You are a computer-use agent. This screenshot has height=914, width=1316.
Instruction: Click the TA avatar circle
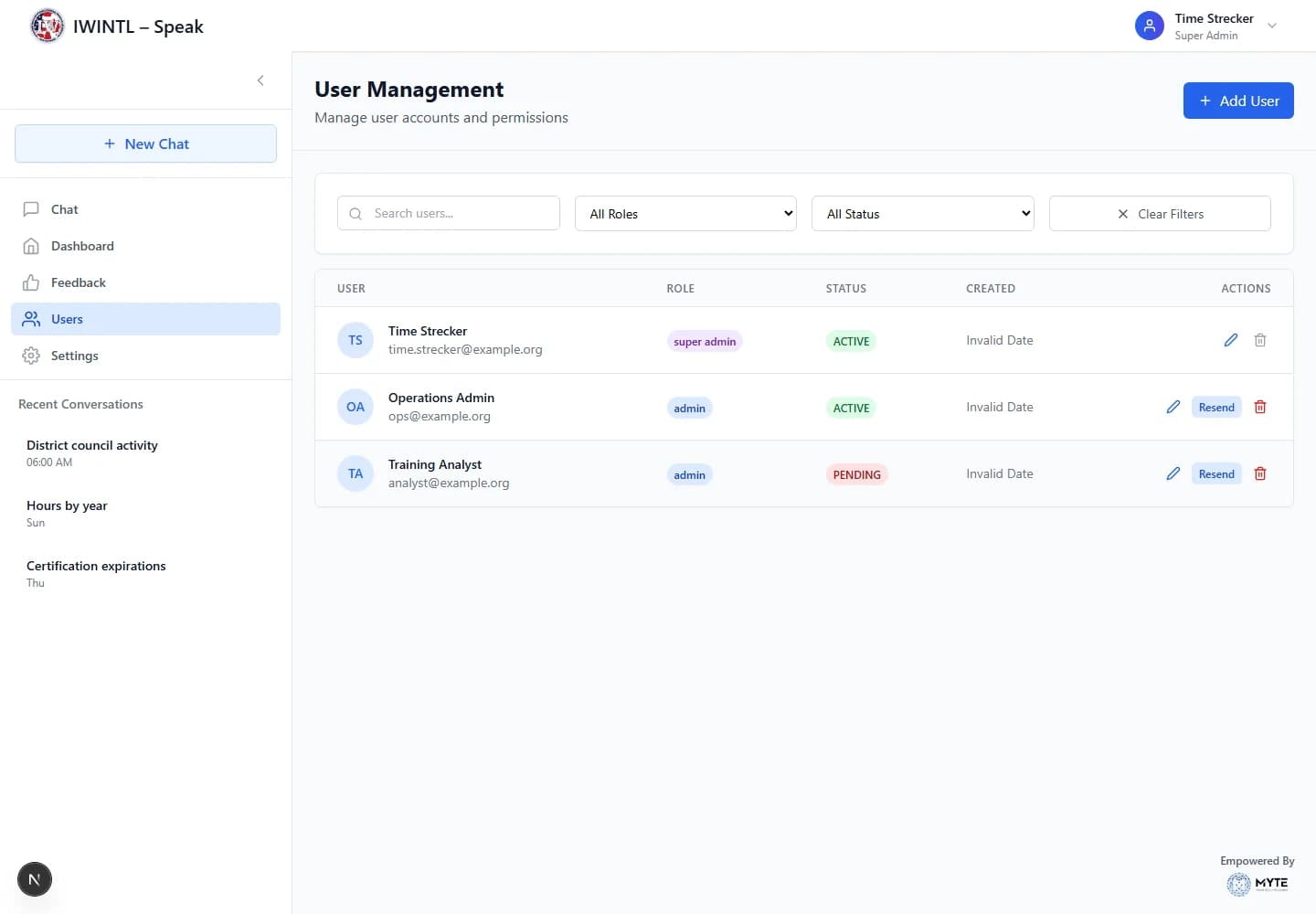356,473
